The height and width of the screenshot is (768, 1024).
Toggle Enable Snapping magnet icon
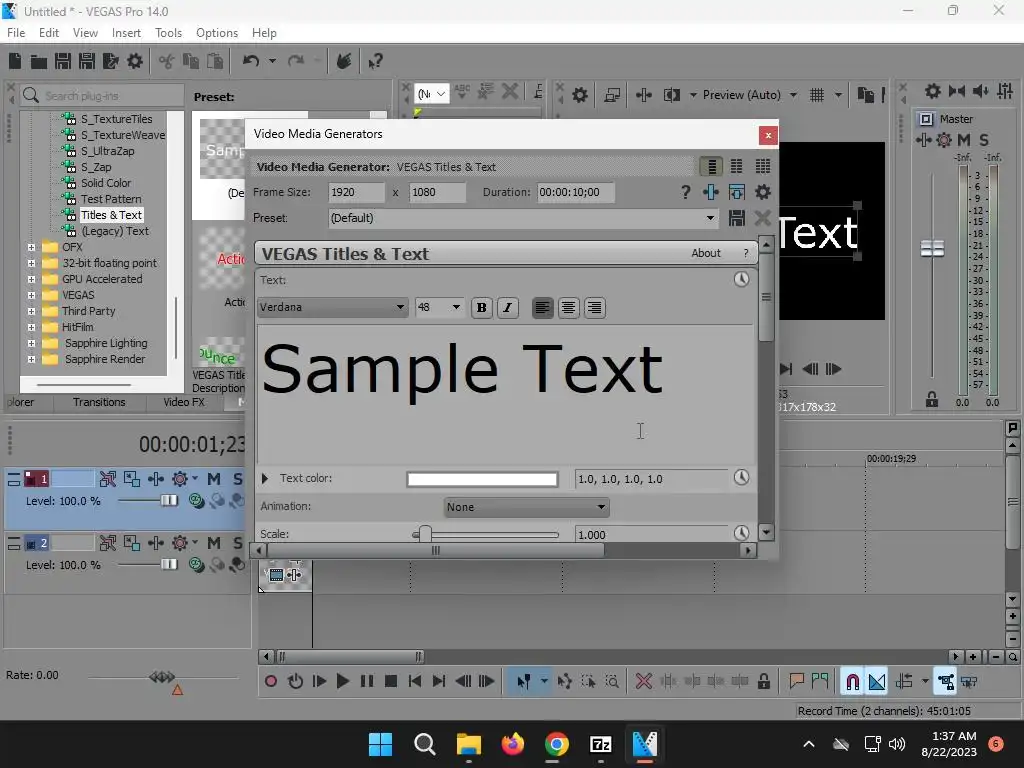coord(852,681)
